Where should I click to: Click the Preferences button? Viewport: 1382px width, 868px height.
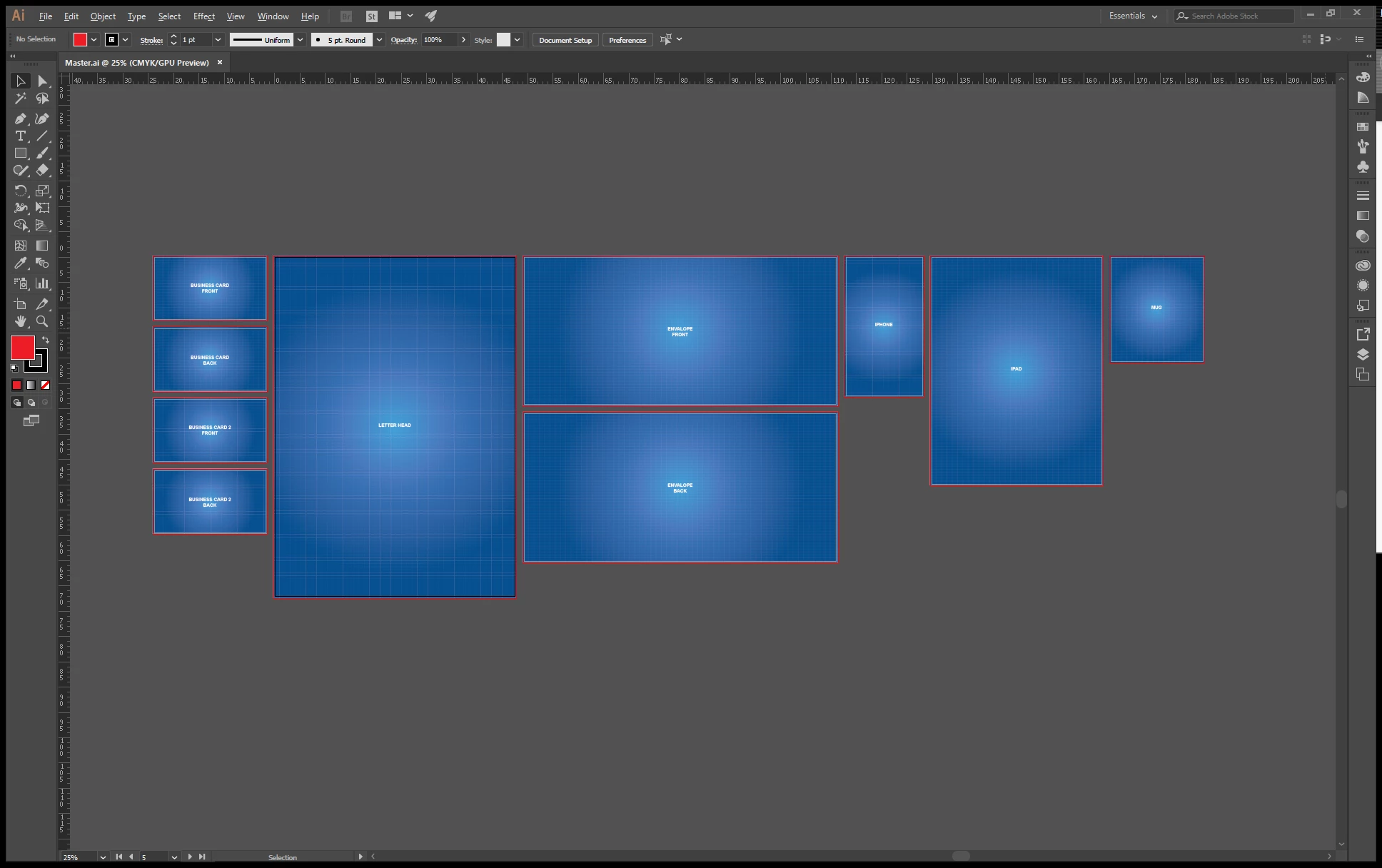pyautogui.click(x=627, y=40)
